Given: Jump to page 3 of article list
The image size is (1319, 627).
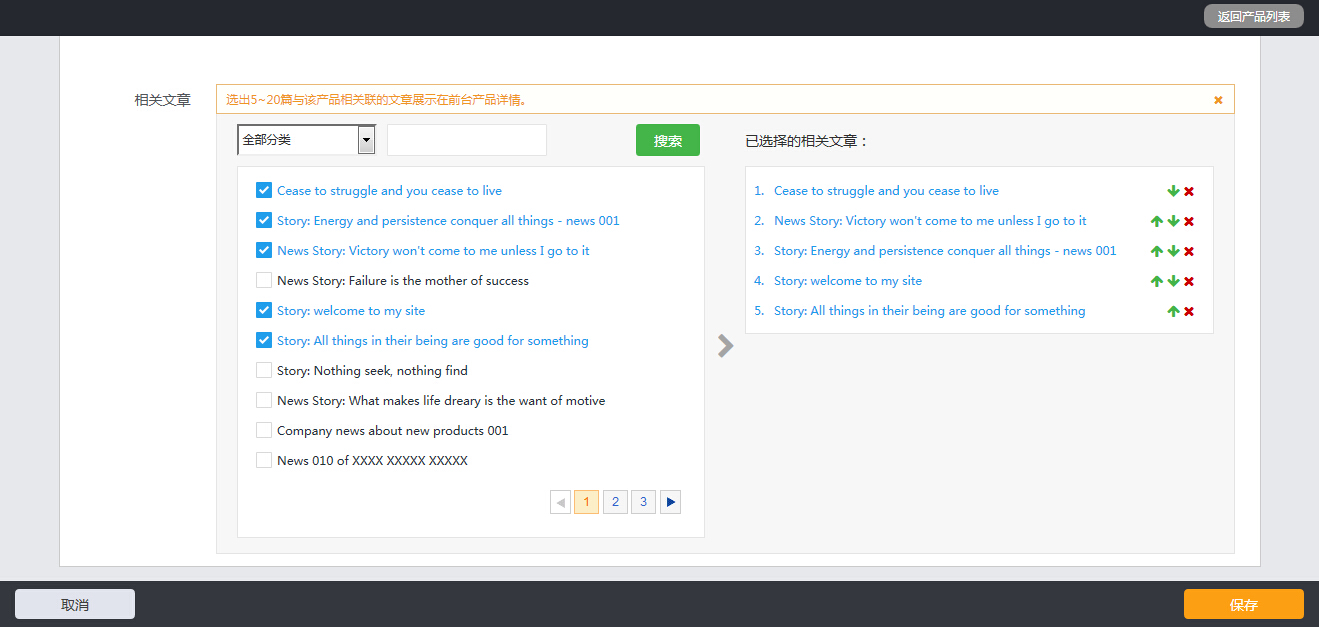Looking at the screenshot, I should (643, 502).
